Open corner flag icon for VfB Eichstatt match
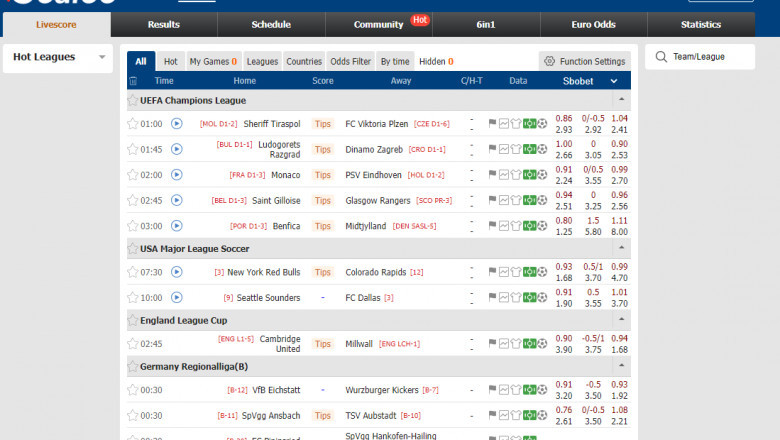Viewport: 780px width, 440px height. 492,389
